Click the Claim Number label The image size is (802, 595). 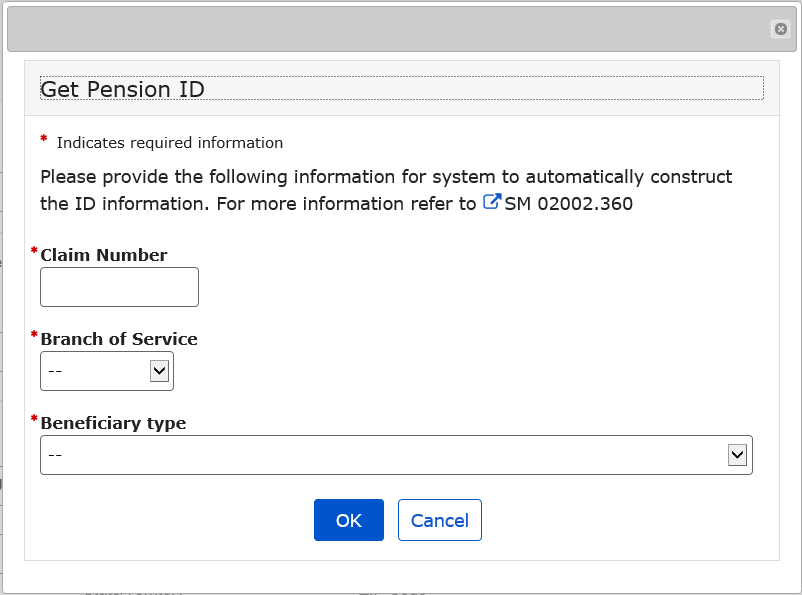104,255
